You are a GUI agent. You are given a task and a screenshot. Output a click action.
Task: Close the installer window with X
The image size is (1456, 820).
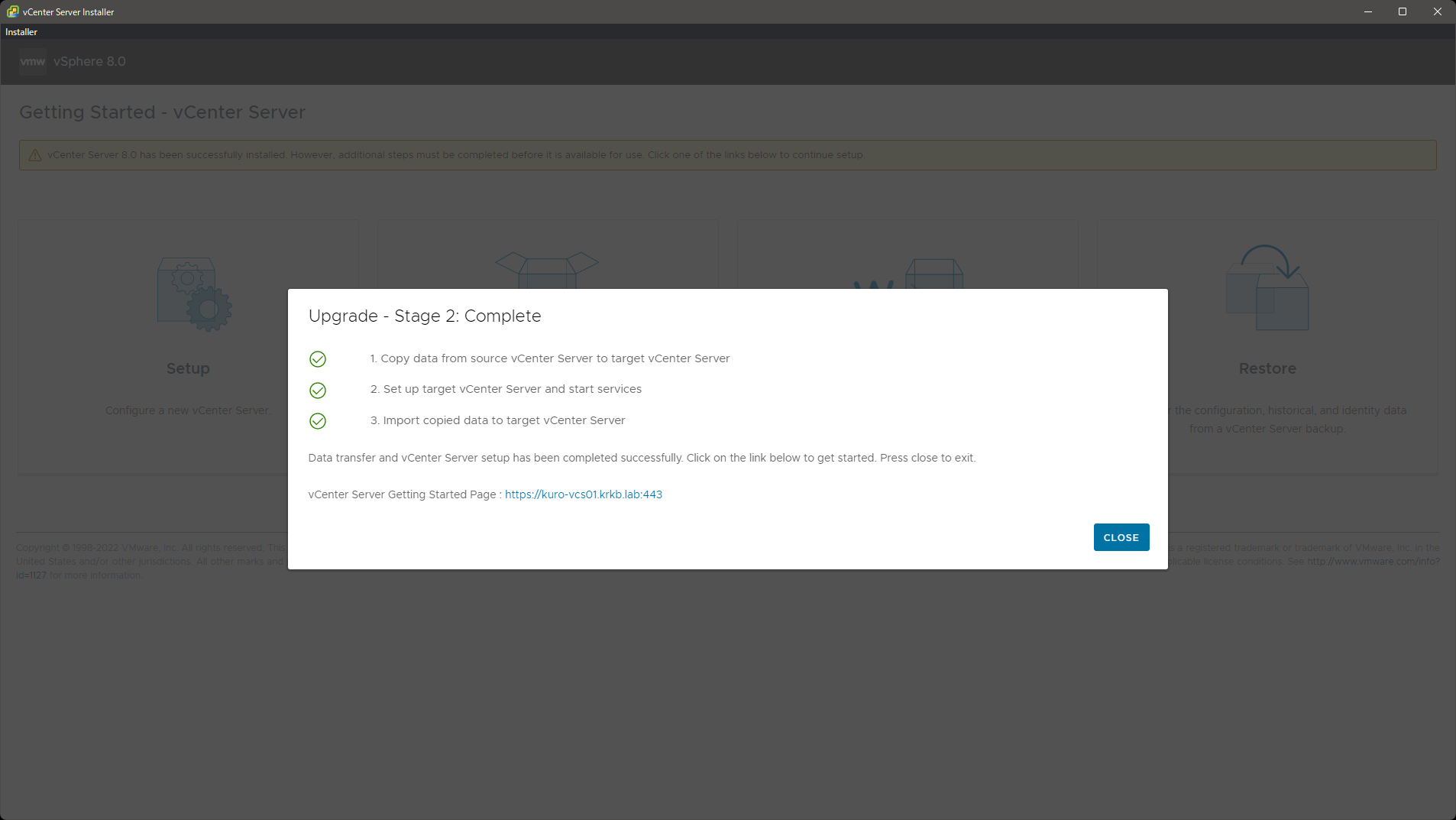click(x=1437, y=11)
